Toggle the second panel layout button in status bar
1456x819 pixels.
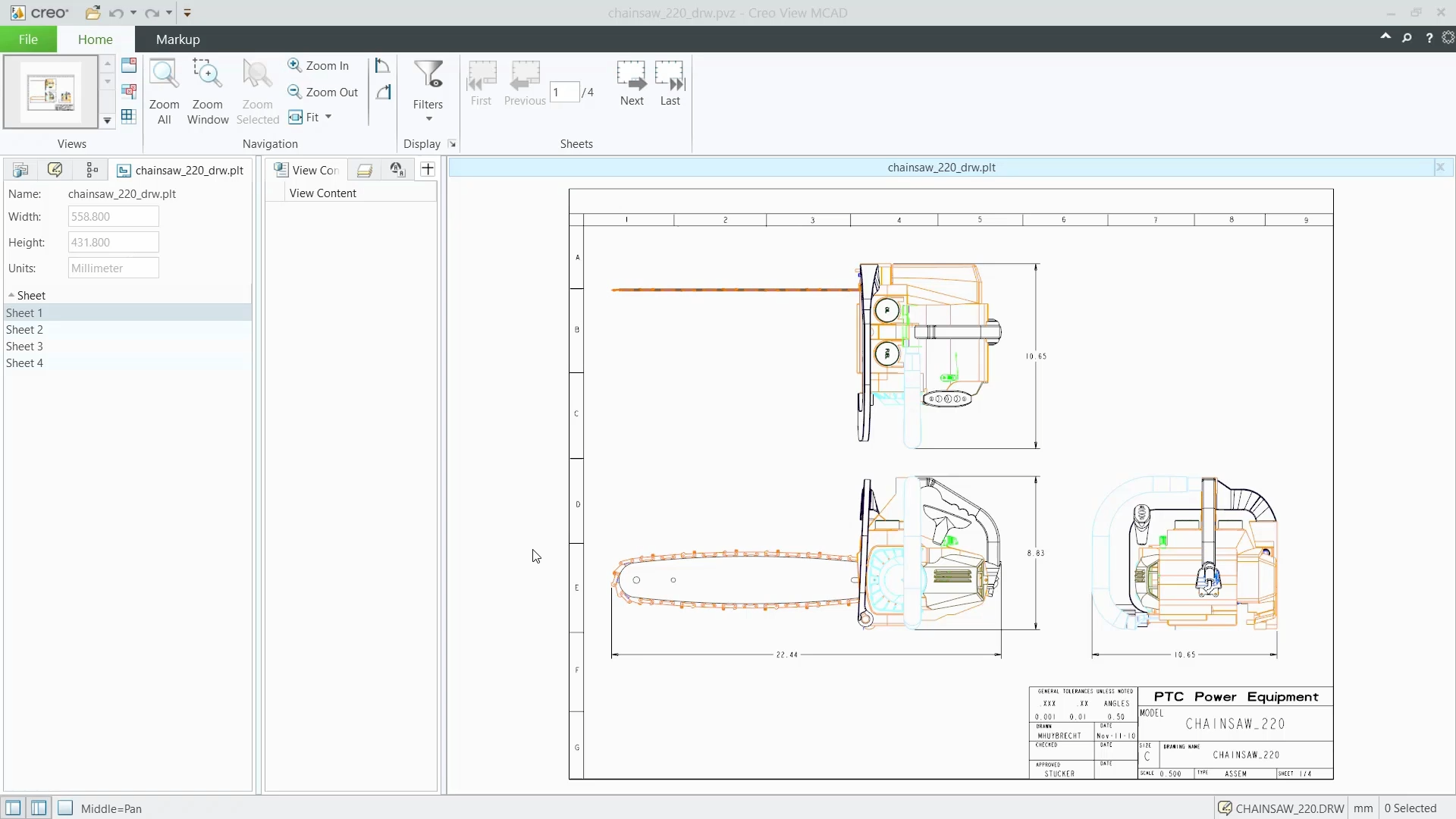click(x=39, y=808)
